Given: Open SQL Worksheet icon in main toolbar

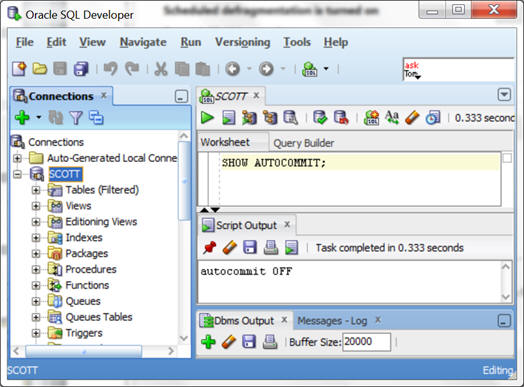Looking at the screenshot, I should (310, 69).
